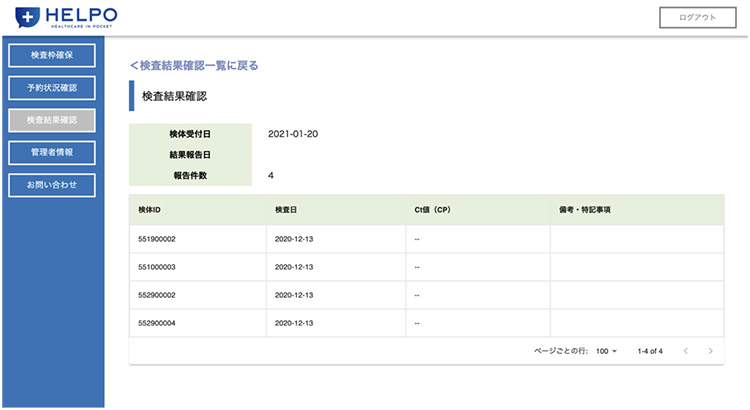This screenshot has width=750, height=410.
Task: Select row with 検体ID 551000003
Action: (157, 267)
